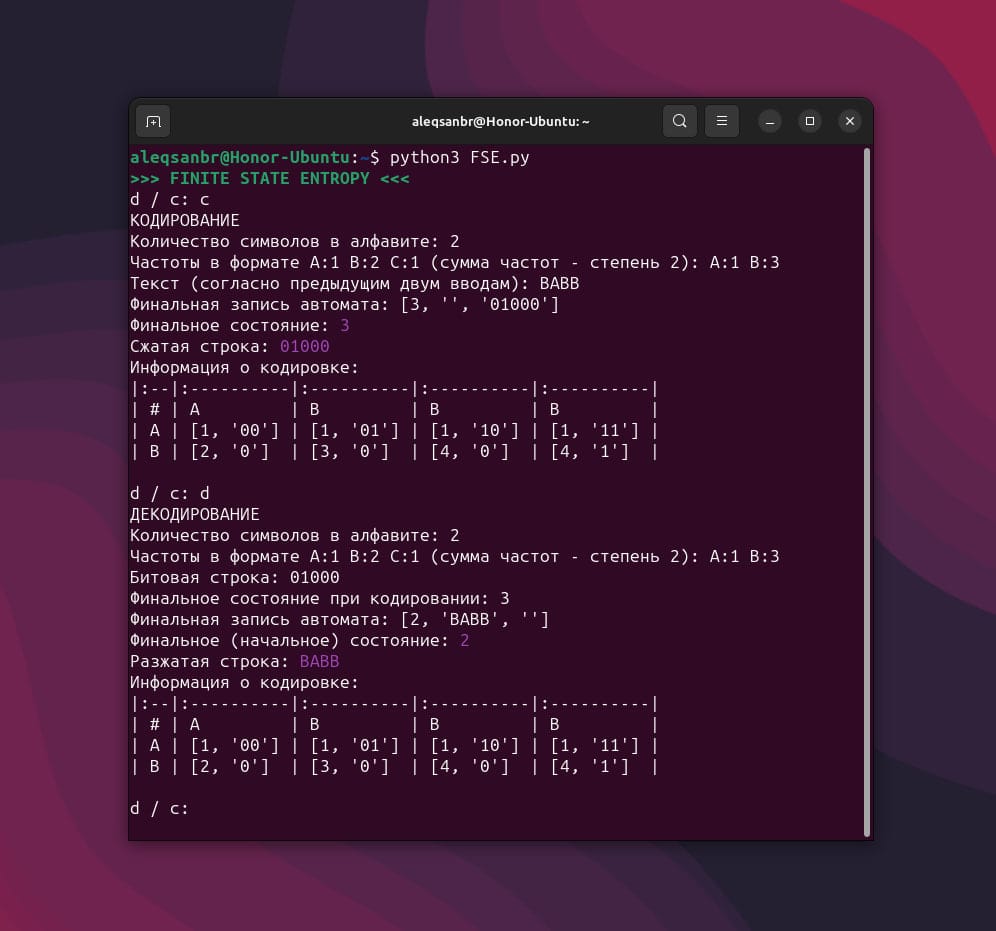Click the terminal vertical scrollbar
This screenshot has height=931, width=996.
[866, 490]
